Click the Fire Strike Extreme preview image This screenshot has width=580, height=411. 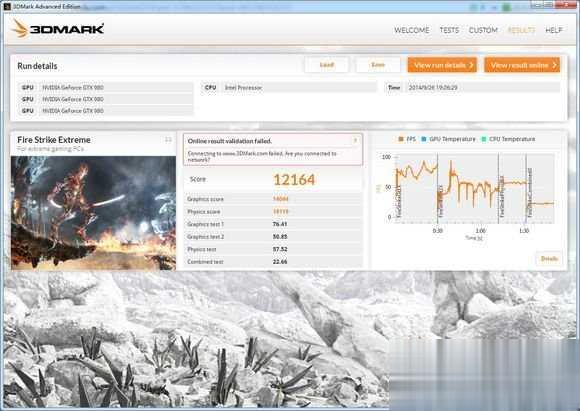point(94,213)
